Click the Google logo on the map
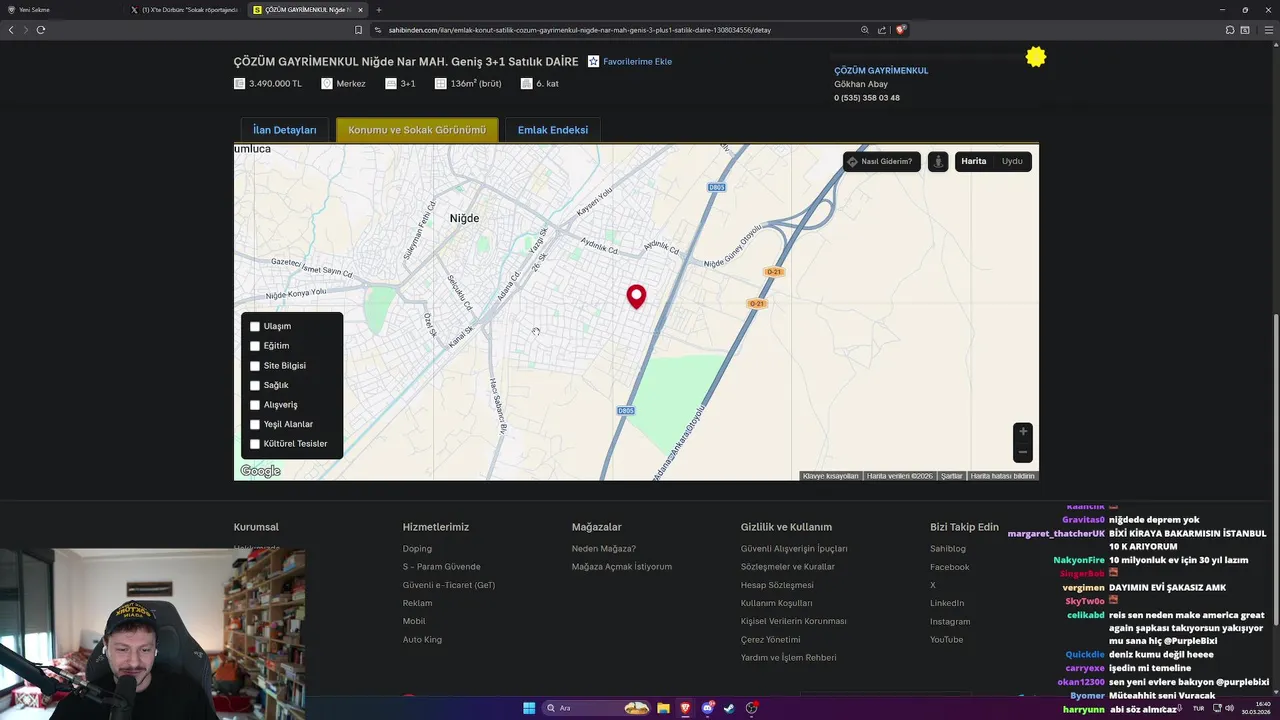This screenshot has width=1280, height=720. (260, 471)
